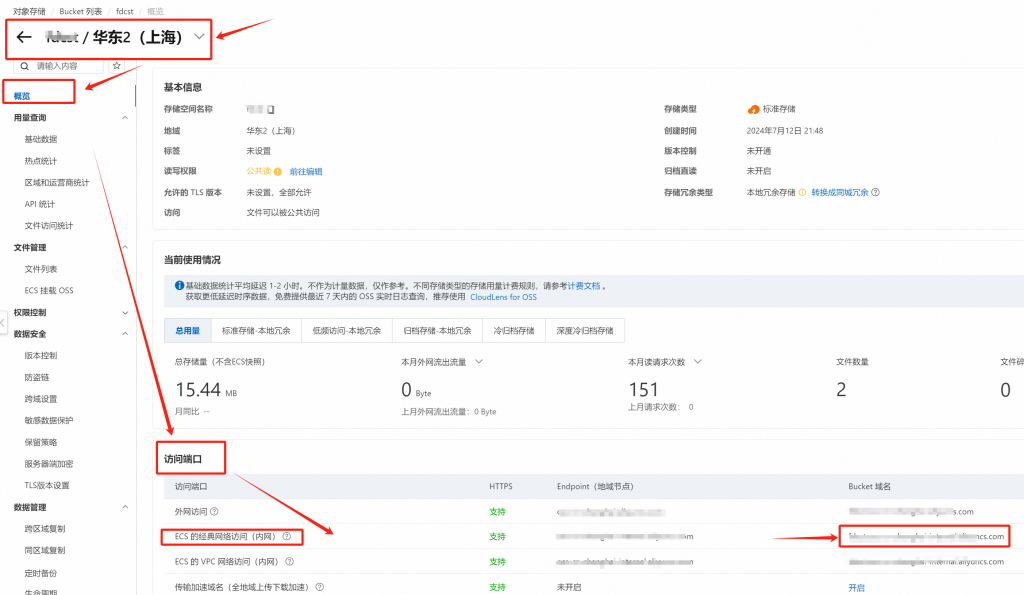The width and height of the screenshot is (1024, 595).
Task: Click the 转换成同城冗余 link
Action: tap(840, 193)
